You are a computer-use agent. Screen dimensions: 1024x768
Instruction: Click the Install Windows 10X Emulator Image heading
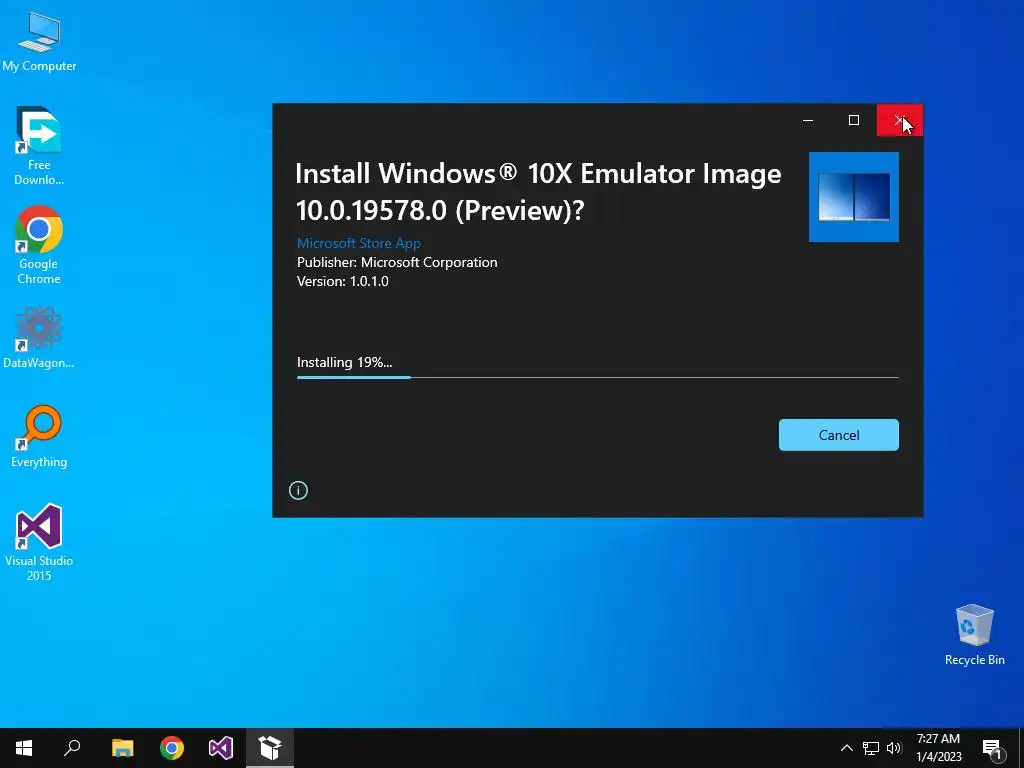538,192
